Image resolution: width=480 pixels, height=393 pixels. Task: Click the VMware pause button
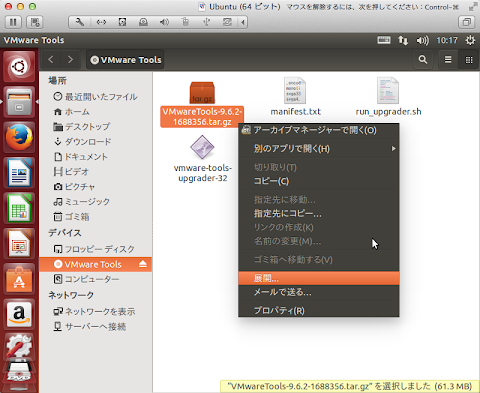coord(13,22)
